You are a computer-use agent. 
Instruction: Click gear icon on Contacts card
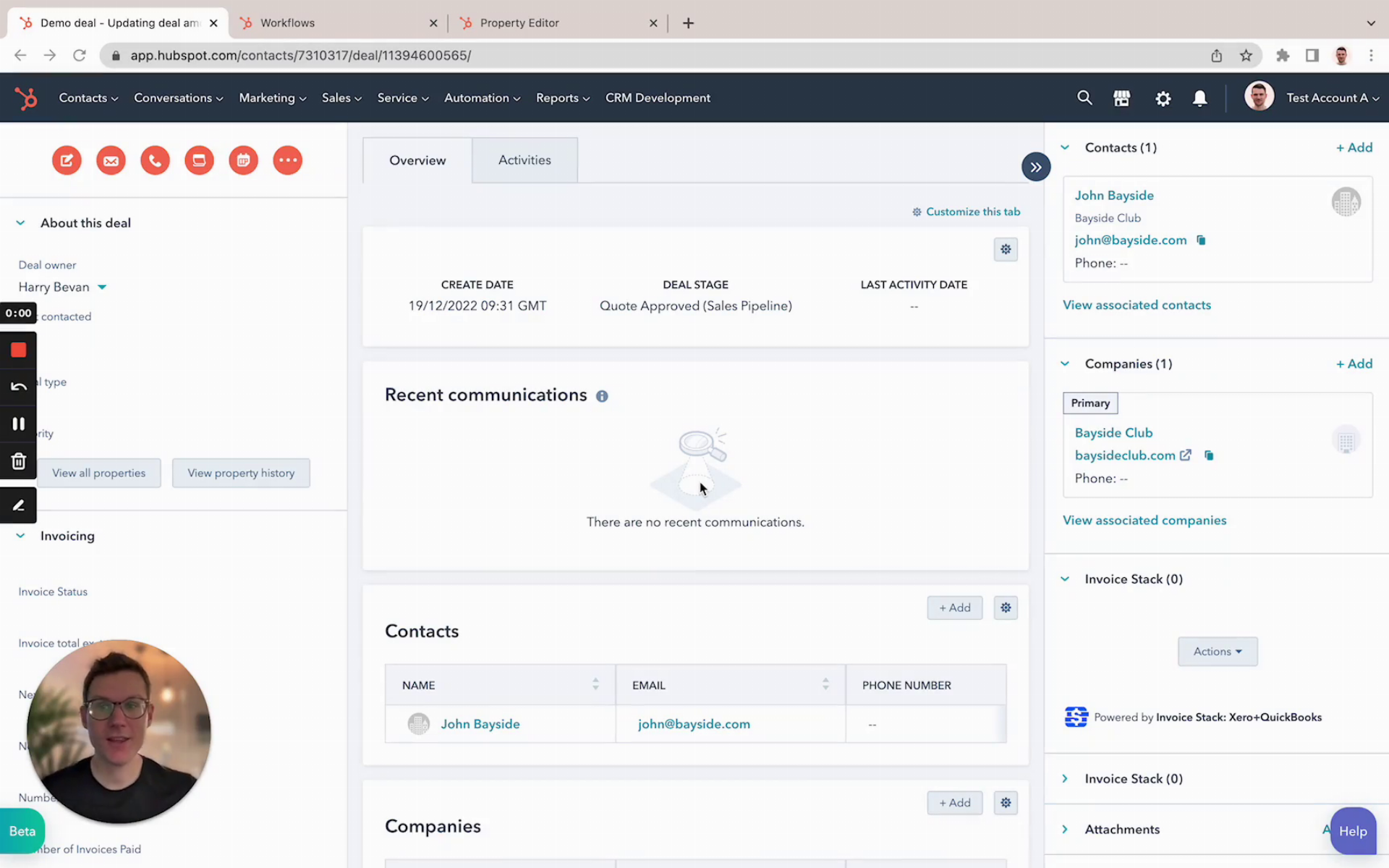click(1006, 608)
